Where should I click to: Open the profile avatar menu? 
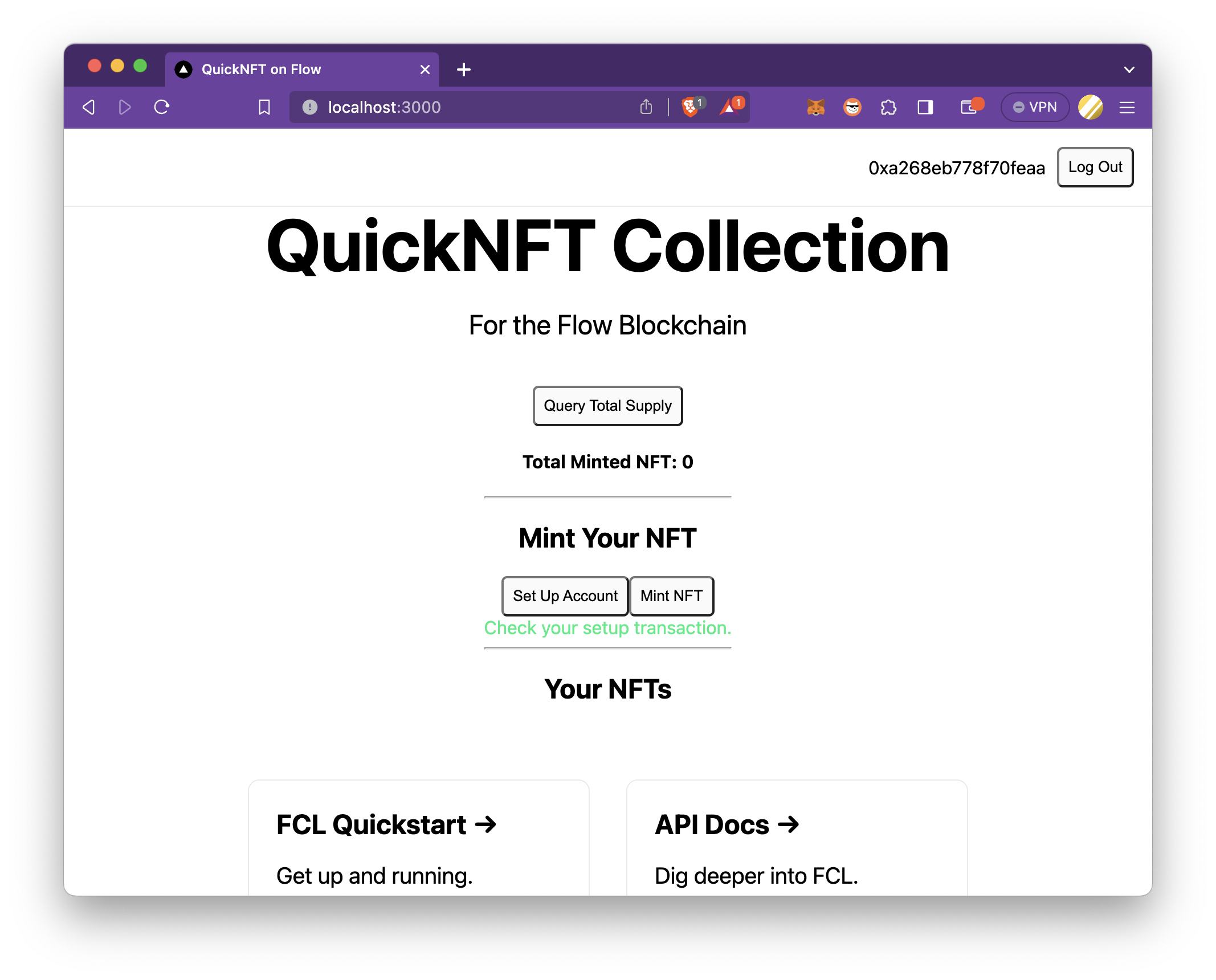[1090, 107]
